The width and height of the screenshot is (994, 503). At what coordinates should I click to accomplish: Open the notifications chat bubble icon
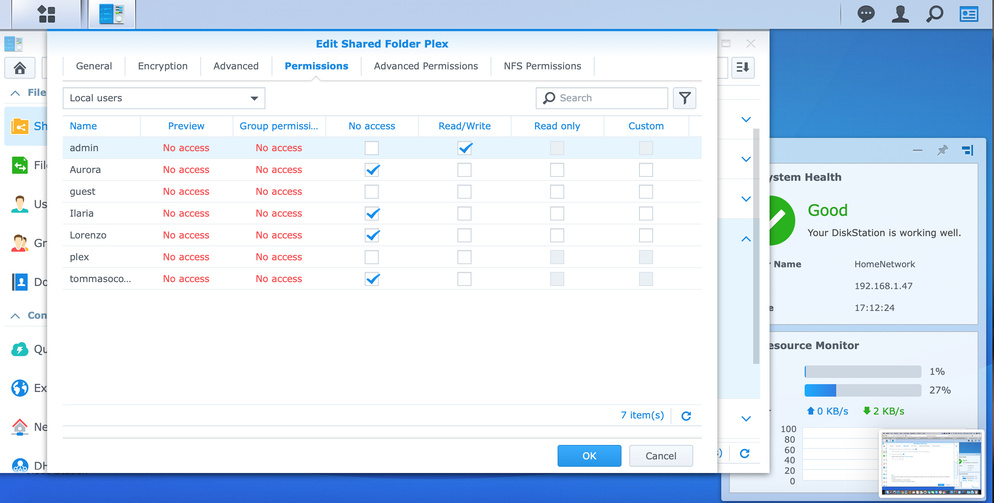(866, 13)
